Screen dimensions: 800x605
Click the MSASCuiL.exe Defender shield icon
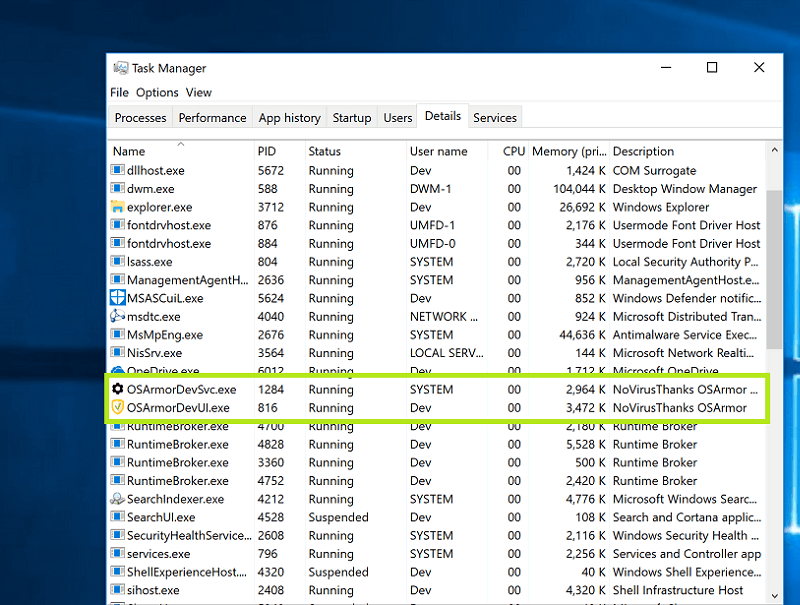pos(118,298)
